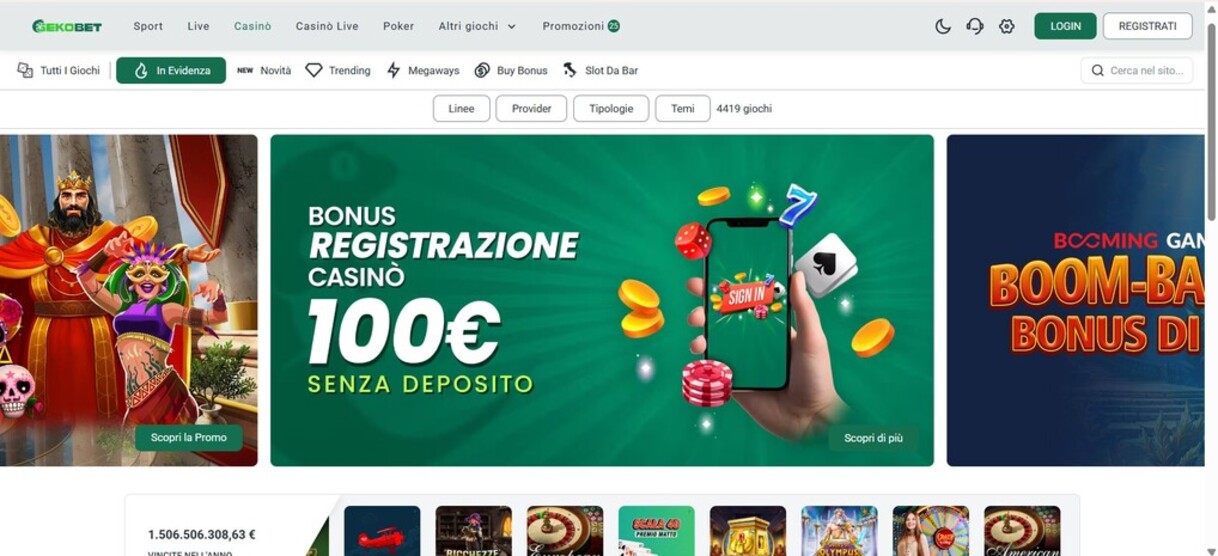This screenshot has height=556, width=1218.
Task: Expand Altri giochi dropdown menu
Action: pyautogui.click(x=477, y=26)
